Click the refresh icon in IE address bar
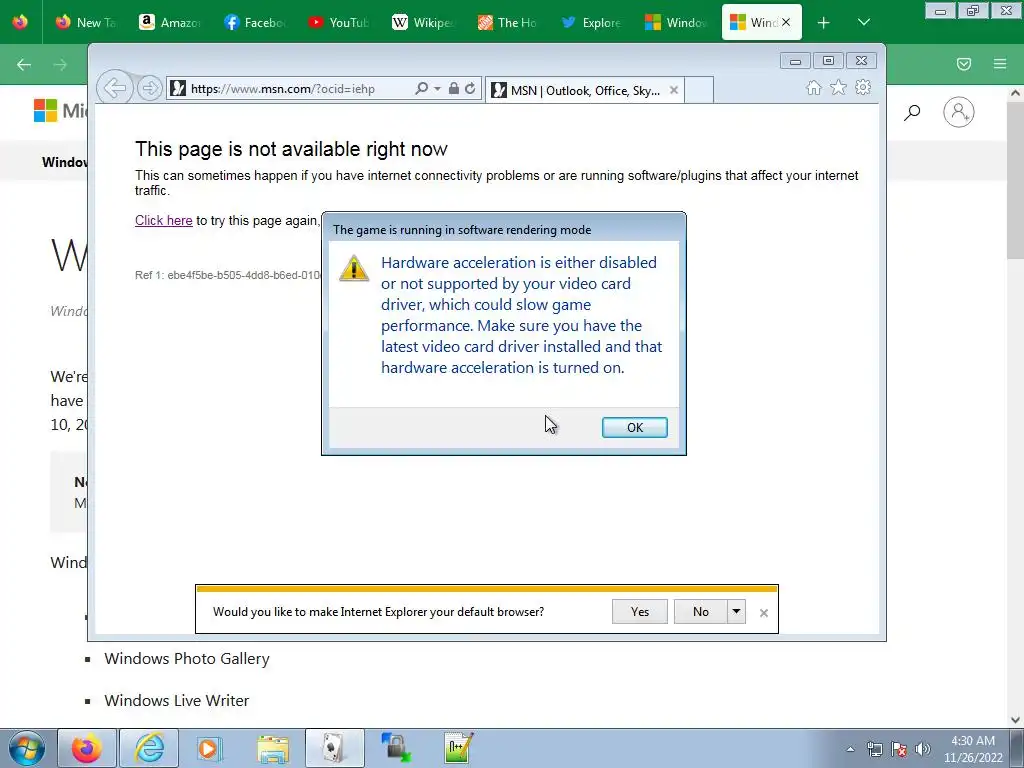 click(x=470, y=88)
